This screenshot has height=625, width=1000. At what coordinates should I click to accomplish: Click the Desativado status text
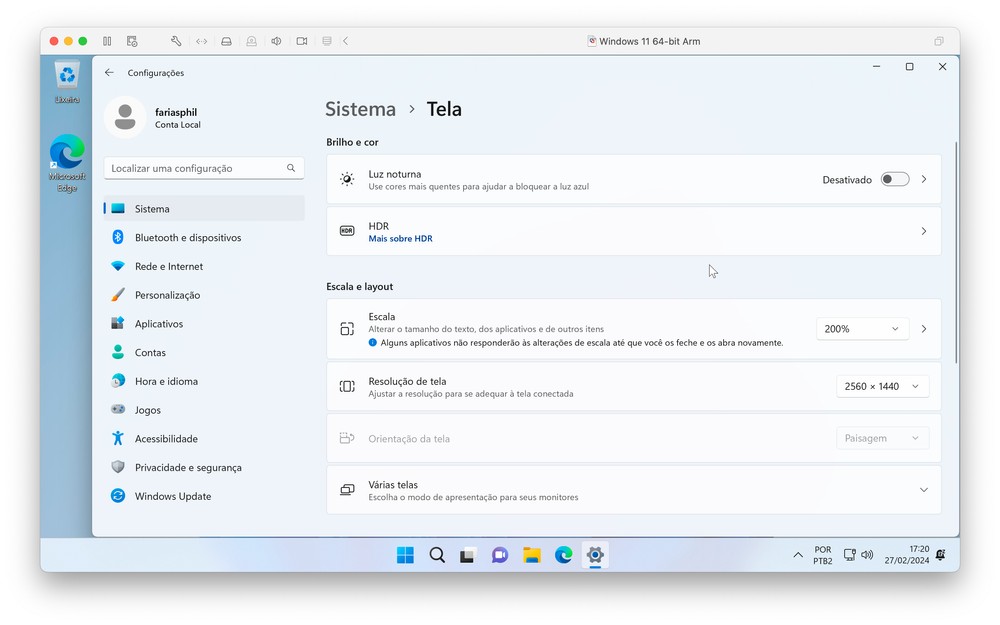pos(847,180)
